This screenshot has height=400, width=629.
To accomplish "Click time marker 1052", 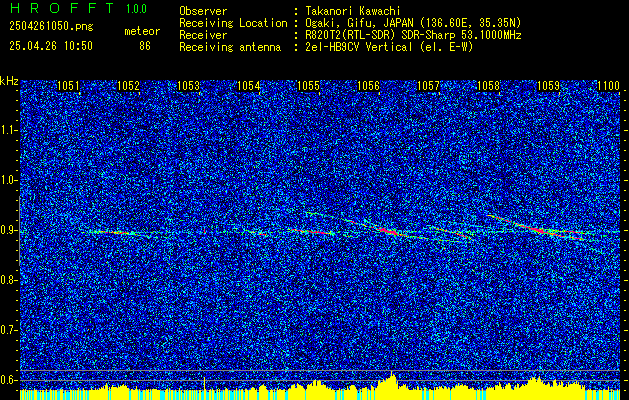I will [x=128, y=86].
